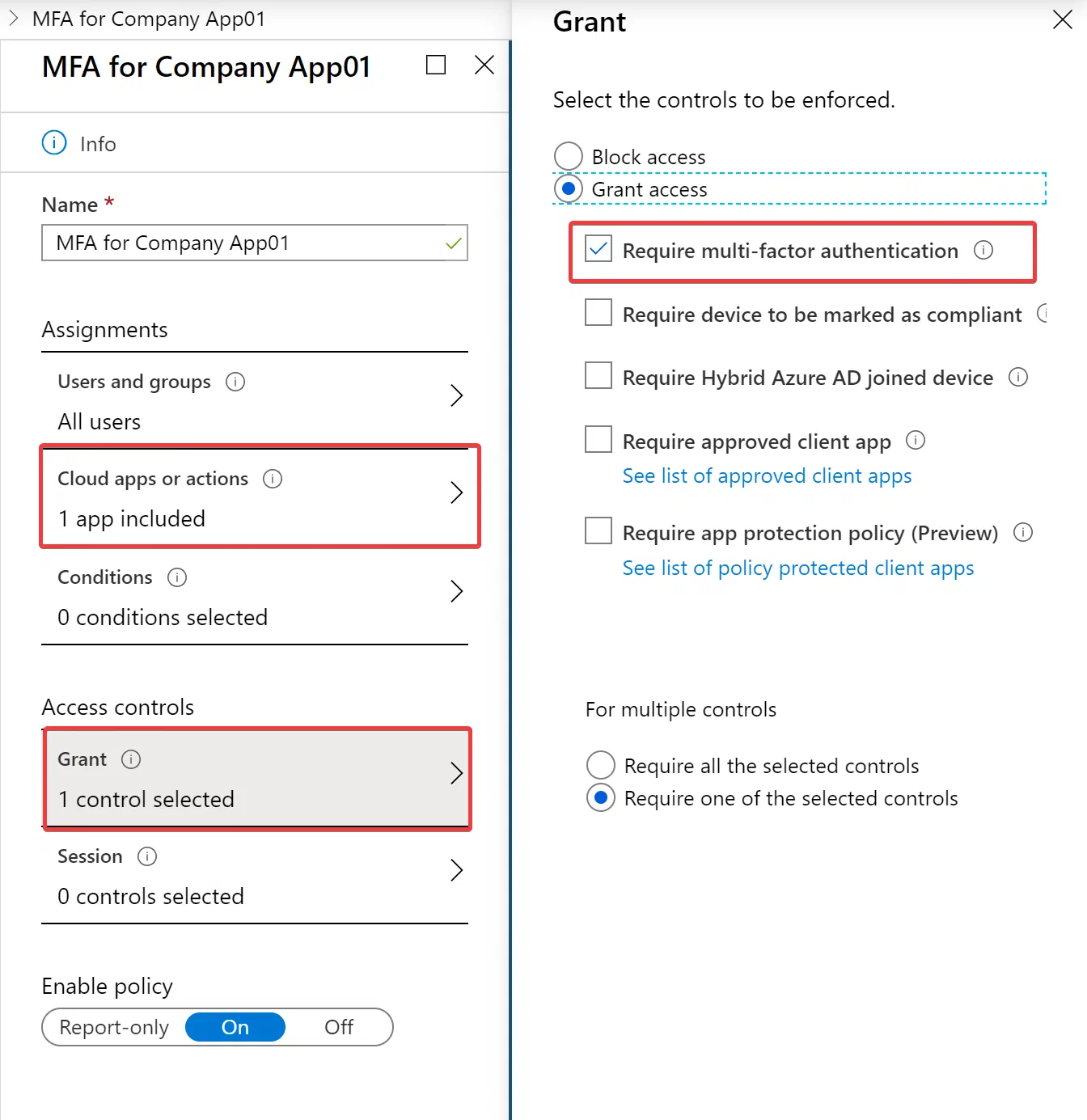Click the info icon next to Users and groups
The height and width of the screenshot is (1120, 1087).
tap(235, 382)
